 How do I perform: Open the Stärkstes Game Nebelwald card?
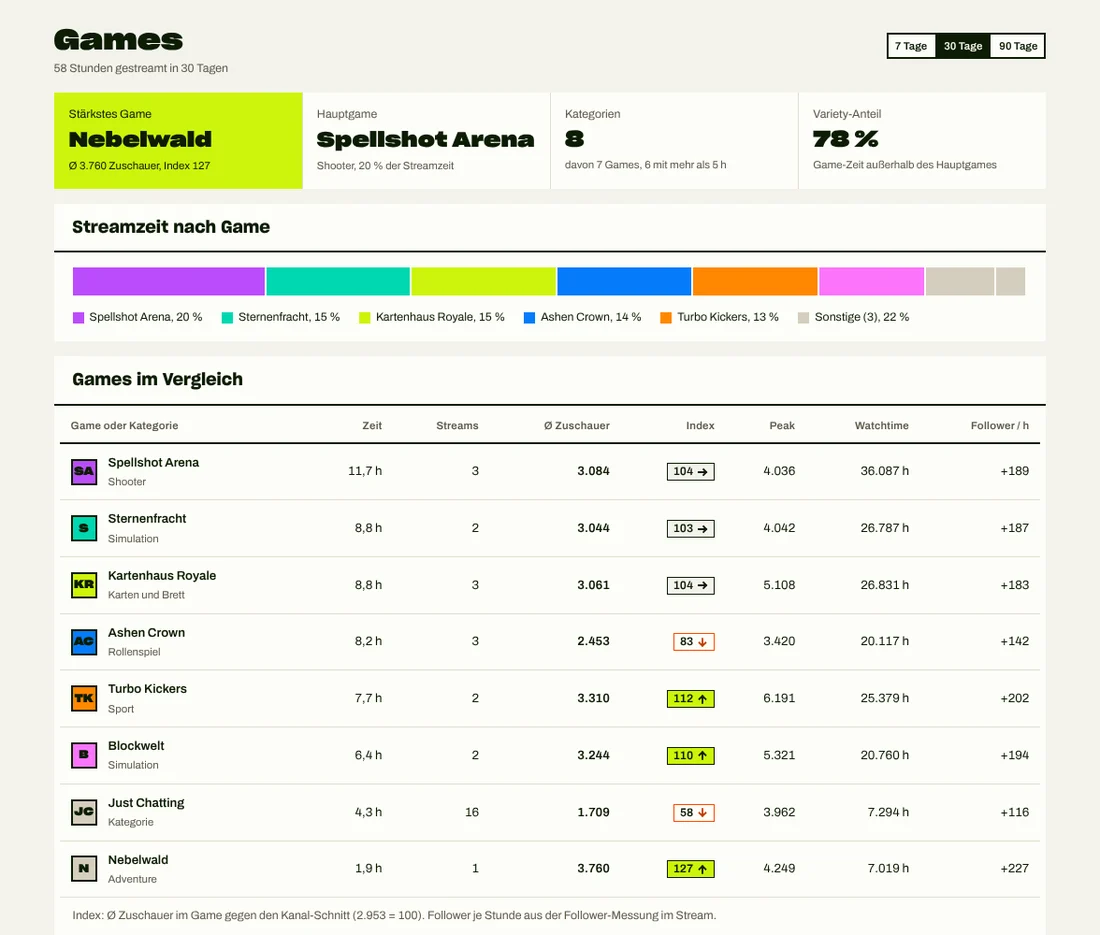(178, 140)
